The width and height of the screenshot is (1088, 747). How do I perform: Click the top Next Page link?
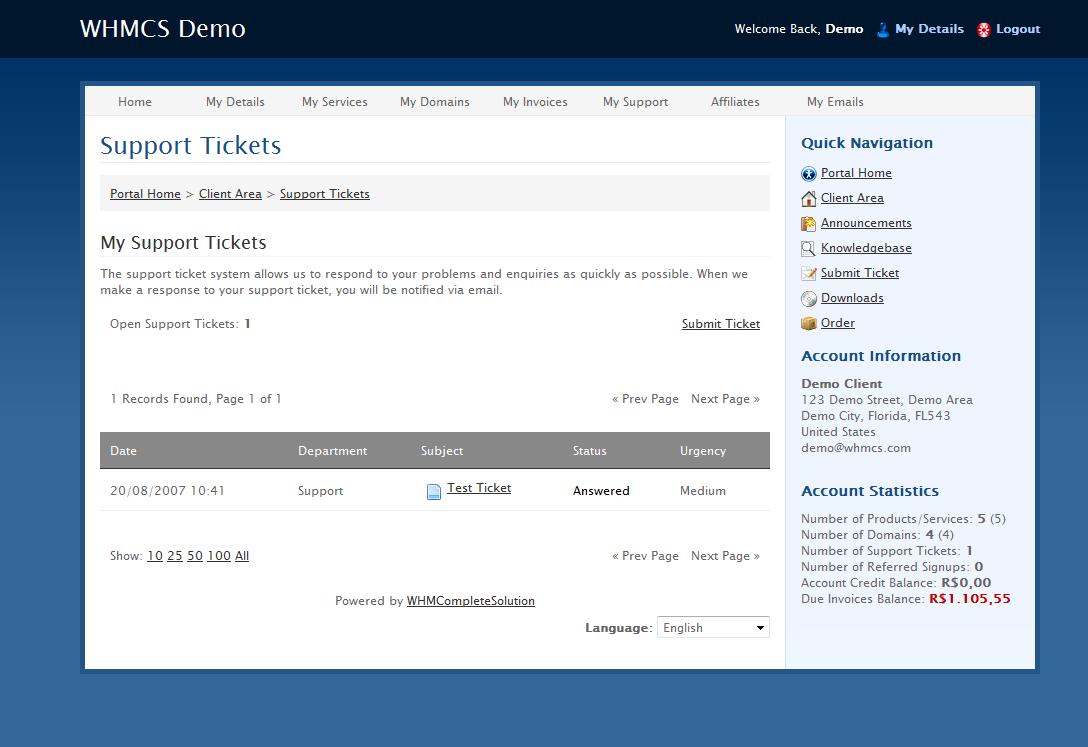click(x=725, y=399)
